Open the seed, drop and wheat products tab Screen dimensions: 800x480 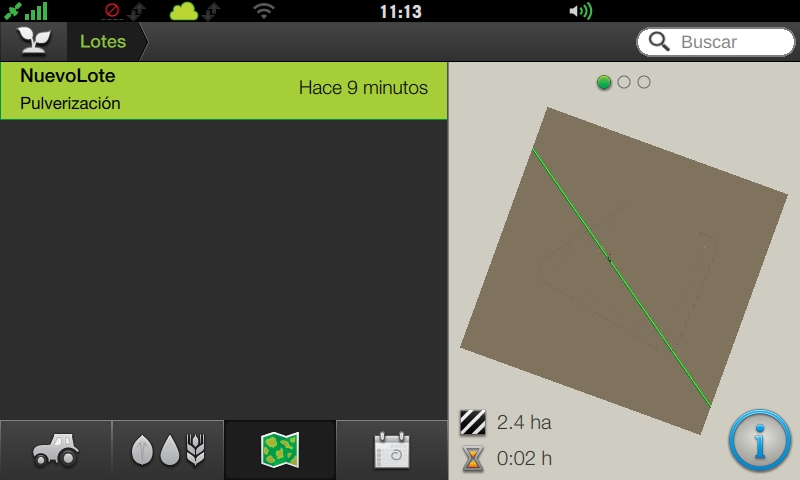168,450
